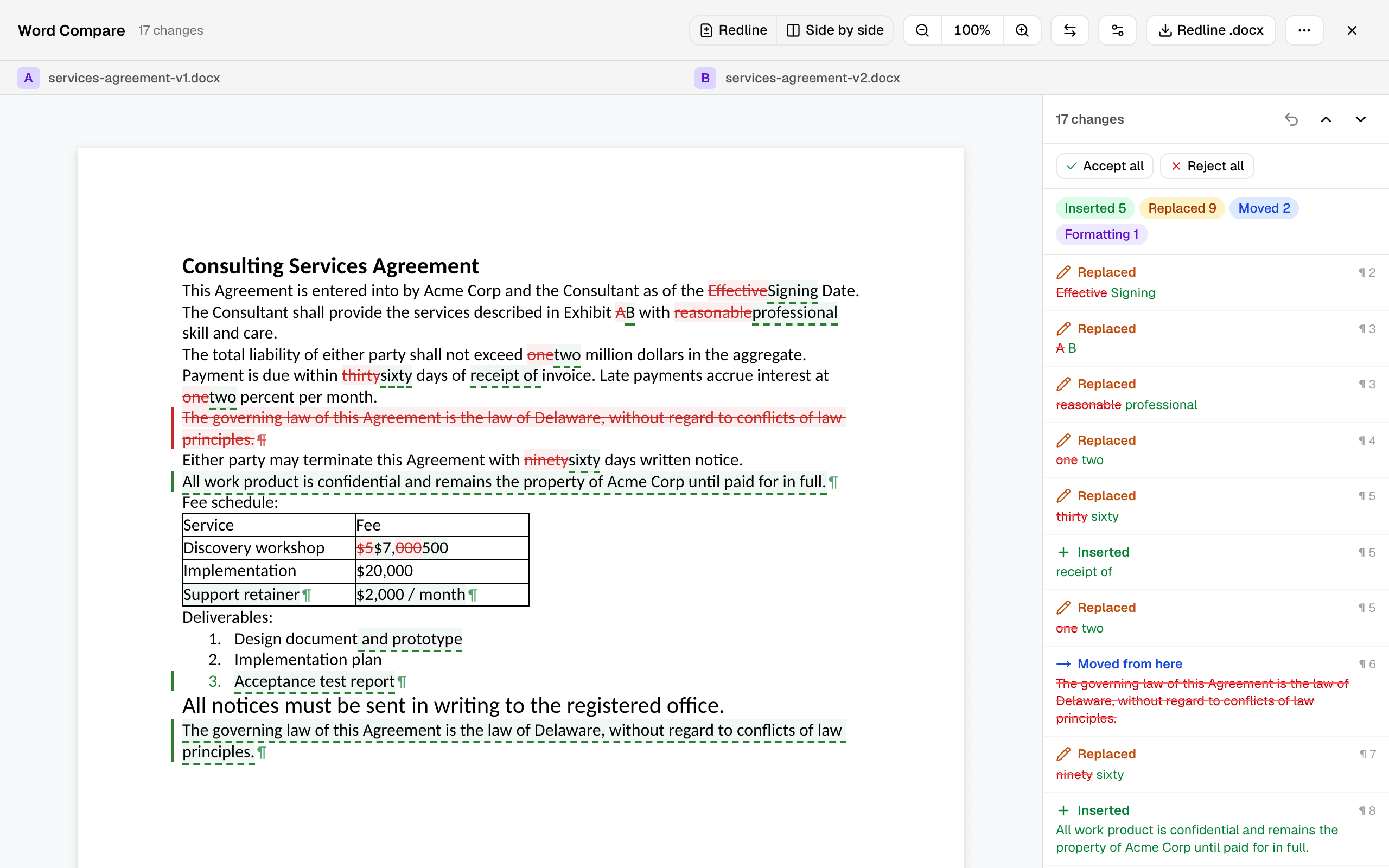
Task: Select the Moved from here change
Action: click(1216, 691)
